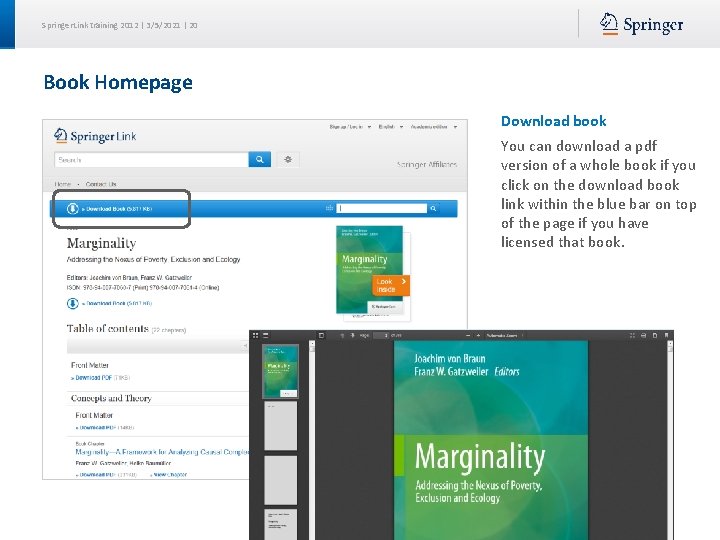Image resolution: width=720 pixels, height=540 pixels.
Task: Click the magnifier in the blue bar search
Action: point(433,208)
